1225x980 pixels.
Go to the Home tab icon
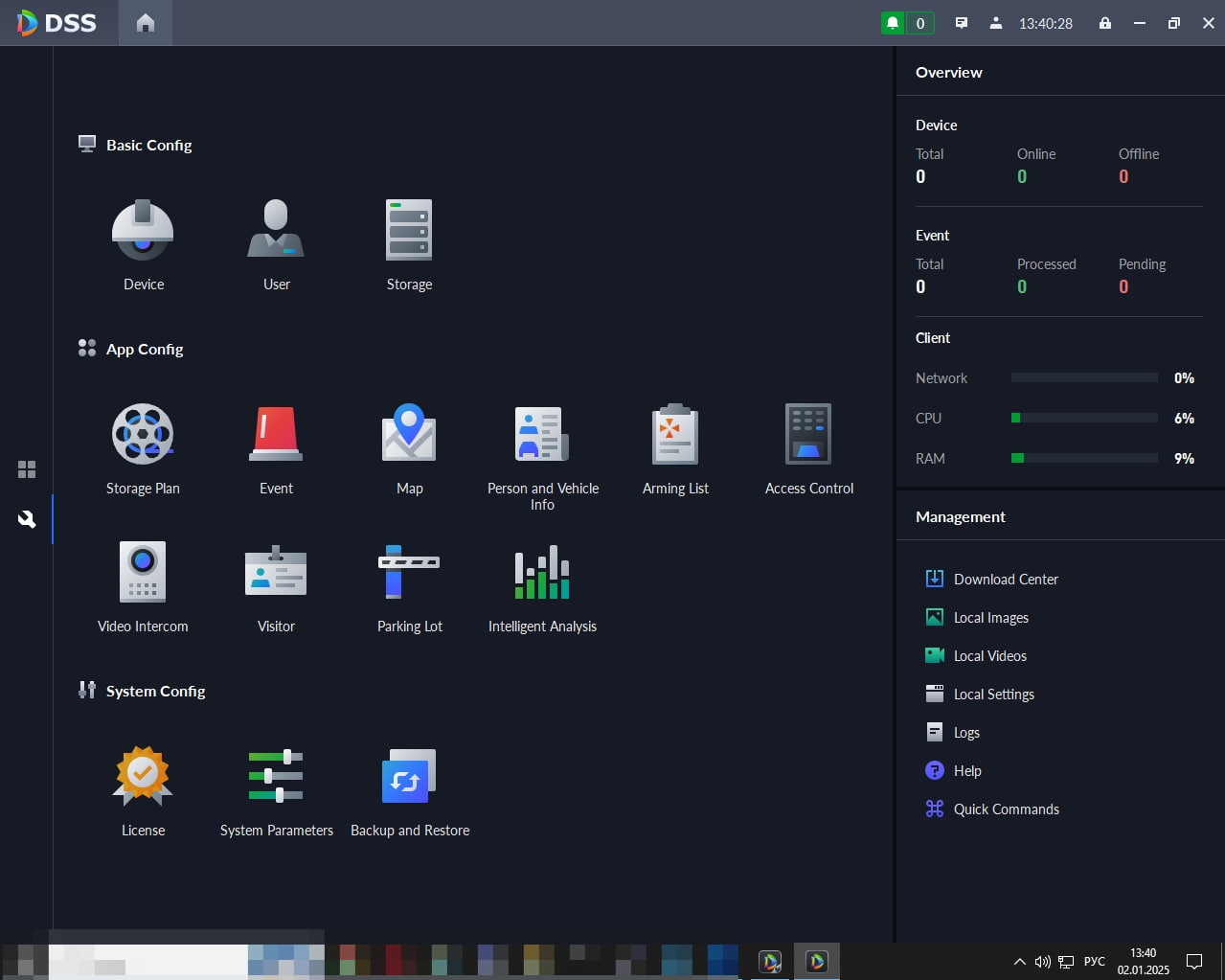(146, 23)
